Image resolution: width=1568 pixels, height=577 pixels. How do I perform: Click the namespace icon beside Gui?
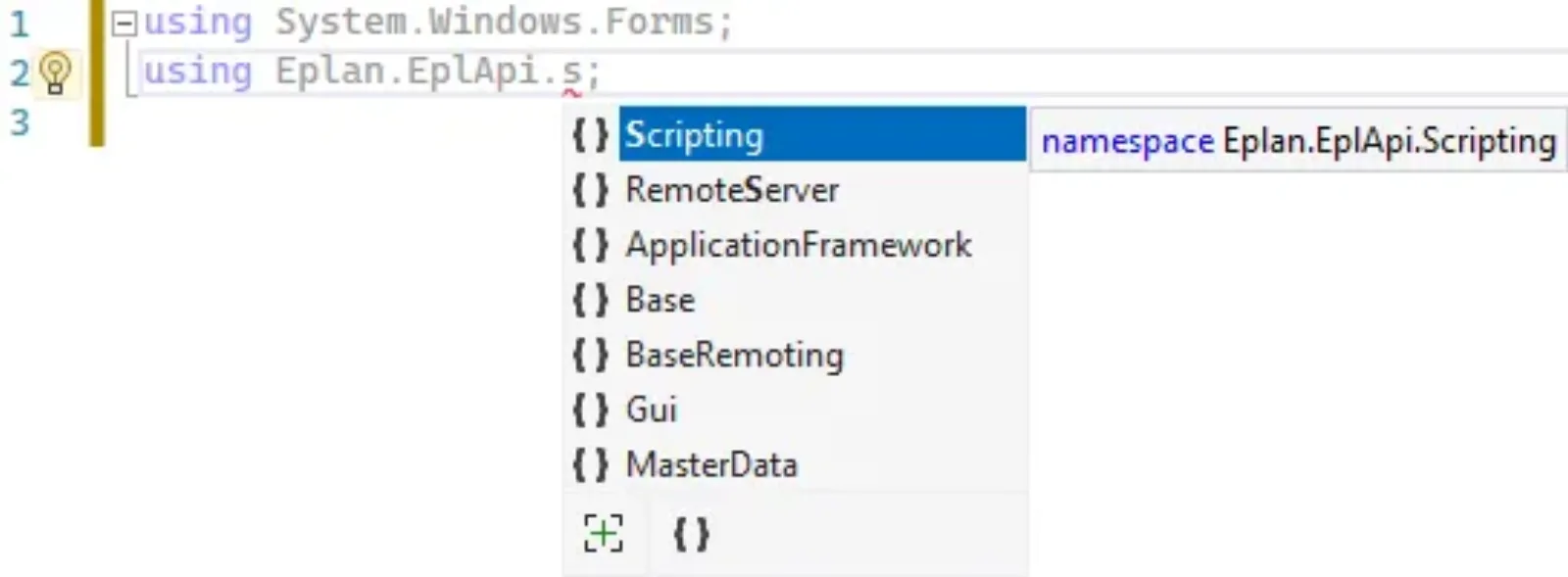[x=590, y=409]
